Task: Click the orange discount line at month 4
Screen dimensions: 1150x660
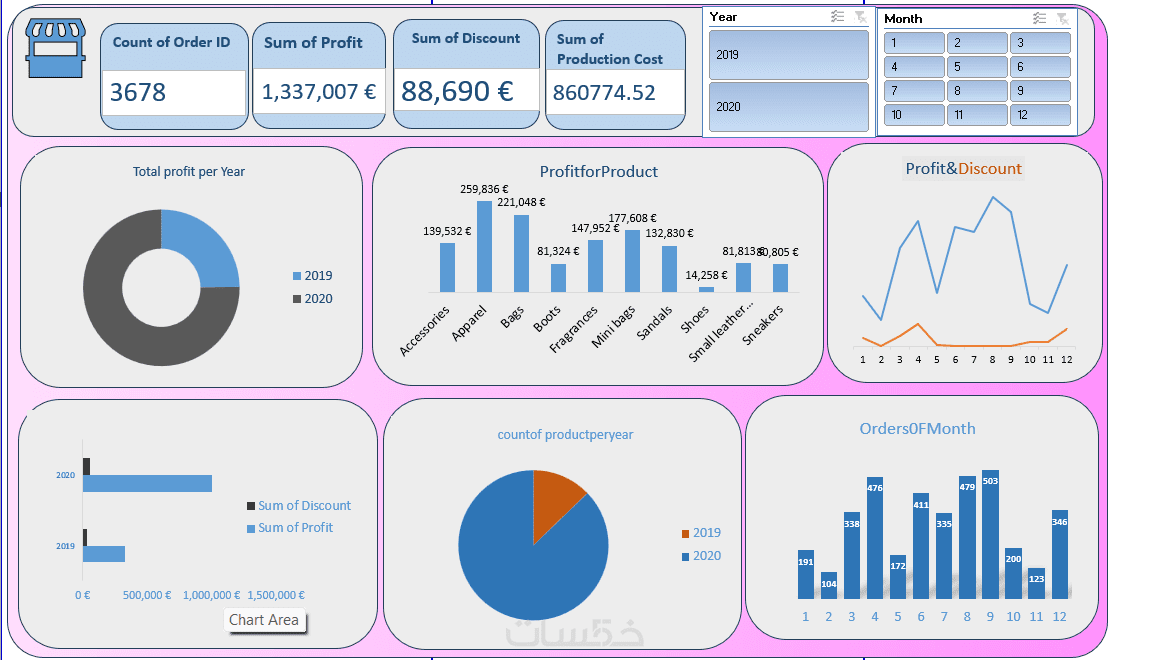Action: (918, 324)
